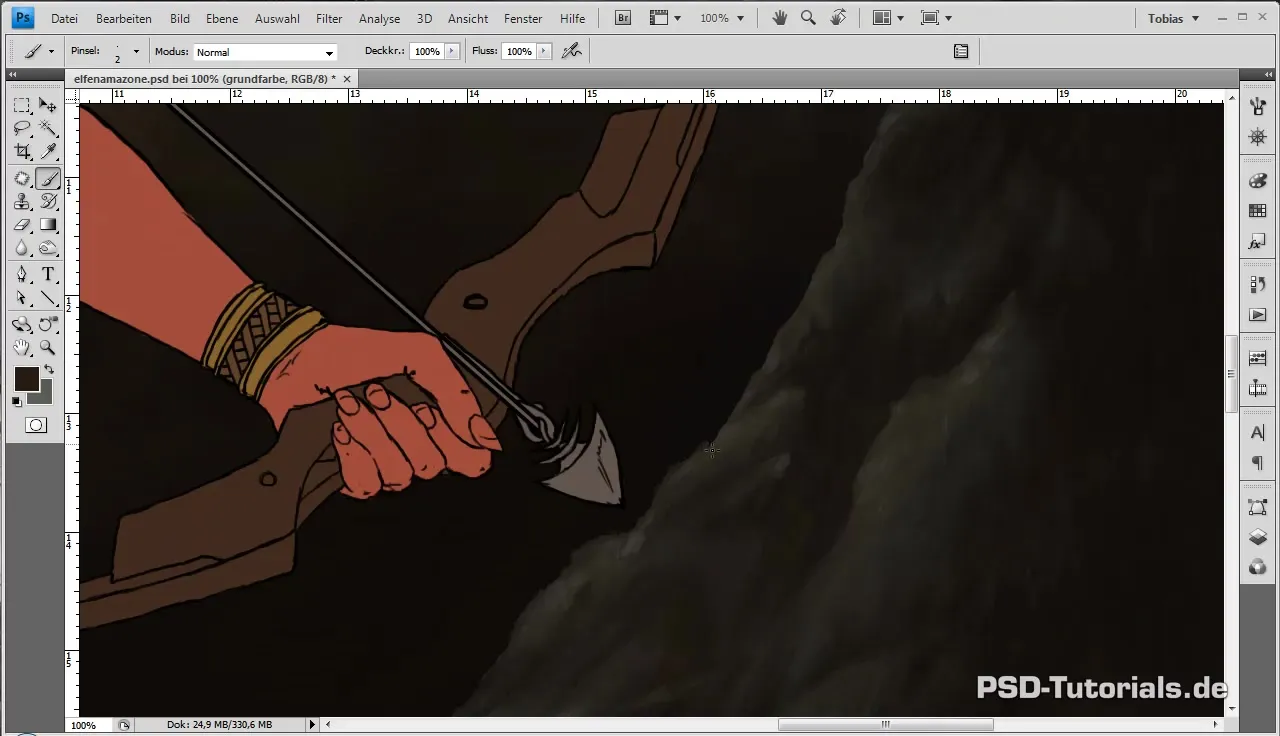Viewport: 1280px width, 736px height.
Task: Open the Deckkr. opacity slider arrow
Action: point(452,51)
